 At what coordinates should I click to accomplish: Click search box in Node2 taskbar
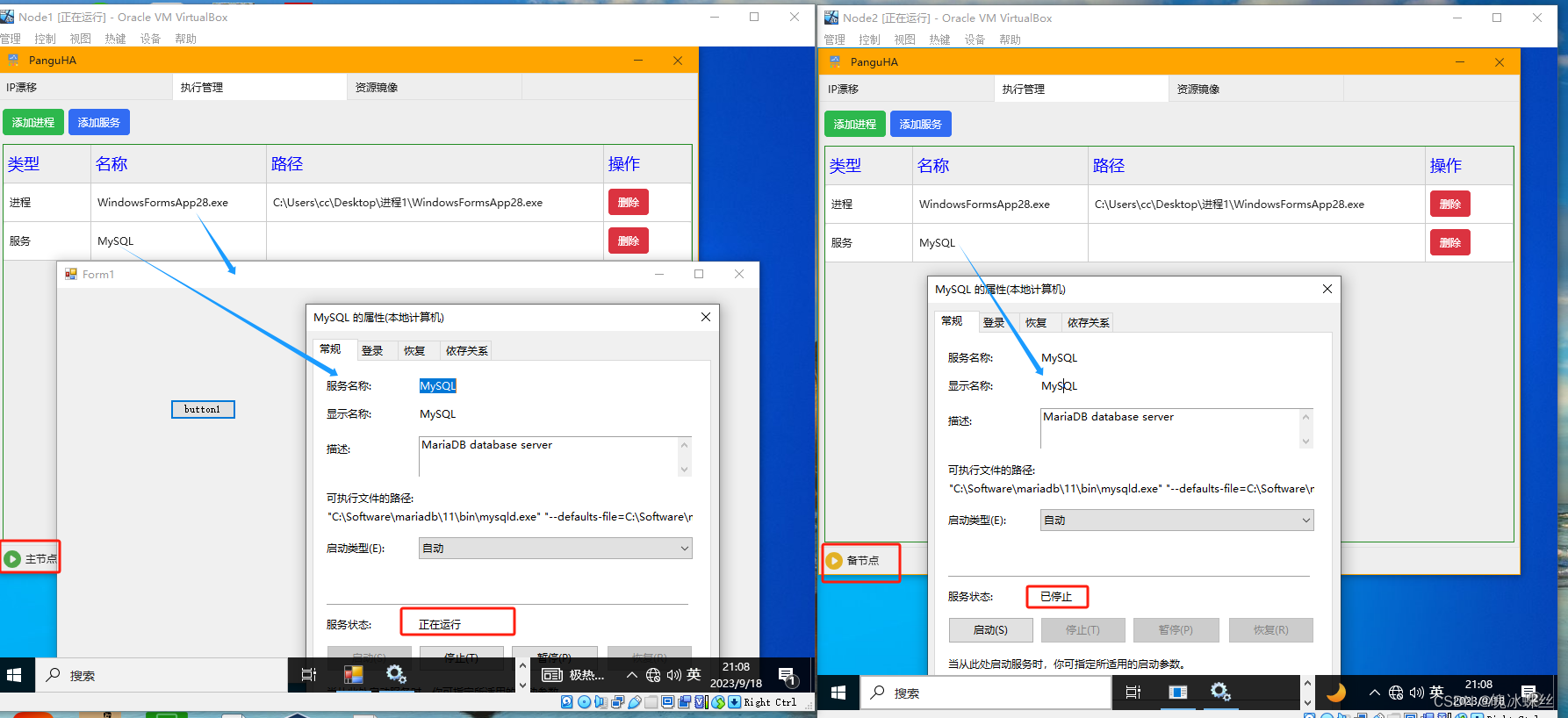click(x=986, y=693)
